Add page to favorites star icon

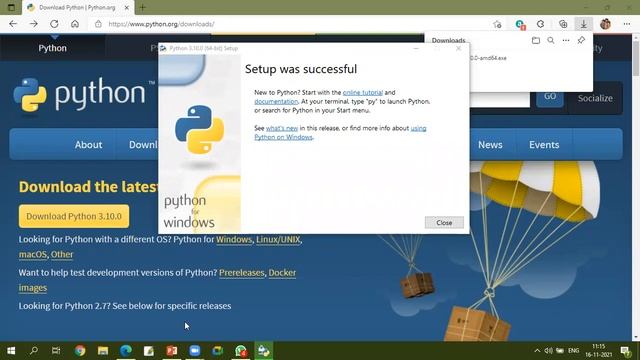click(497, 24)
